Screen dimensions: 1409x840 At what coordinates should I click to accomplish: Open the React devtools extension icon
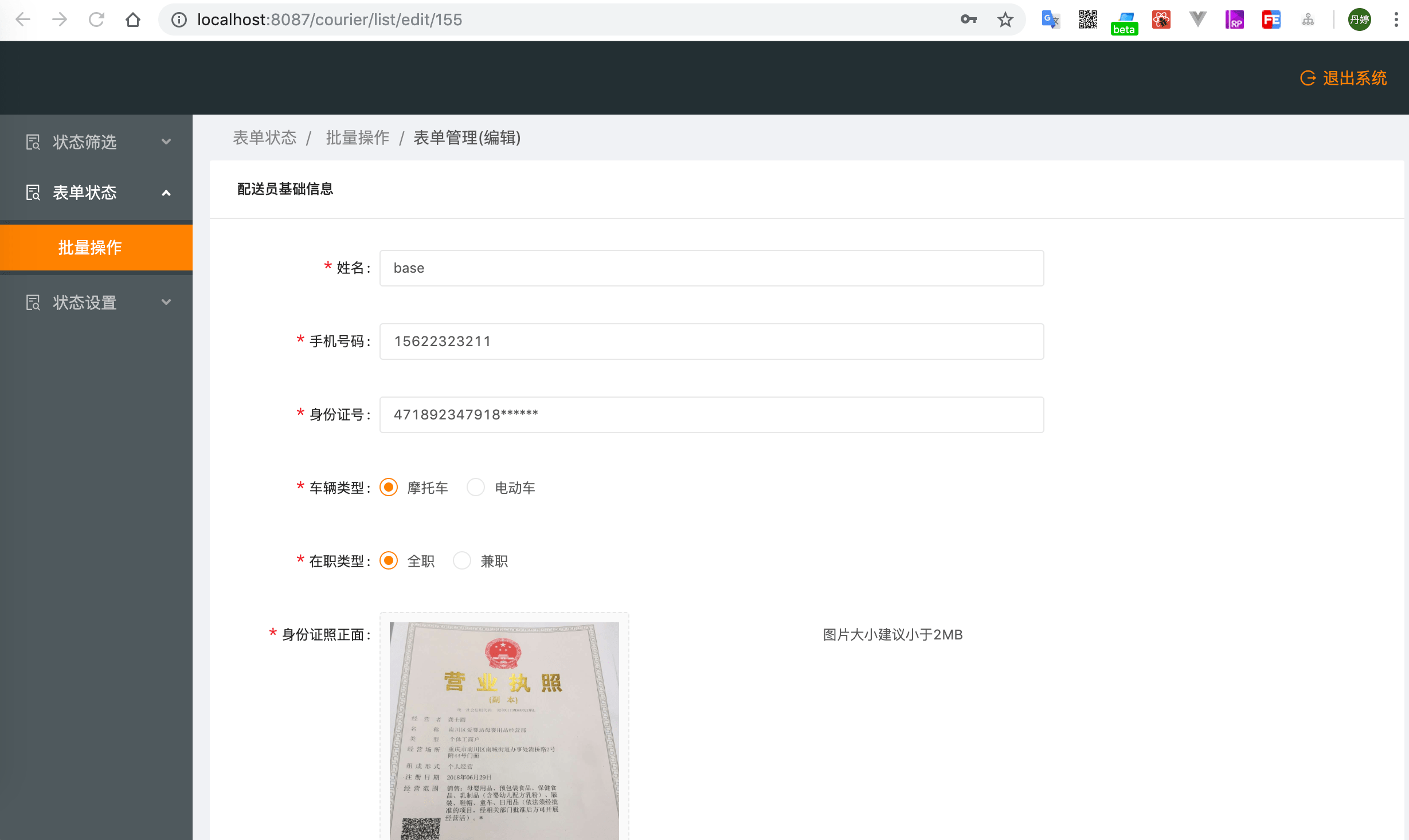(1161, 19)
